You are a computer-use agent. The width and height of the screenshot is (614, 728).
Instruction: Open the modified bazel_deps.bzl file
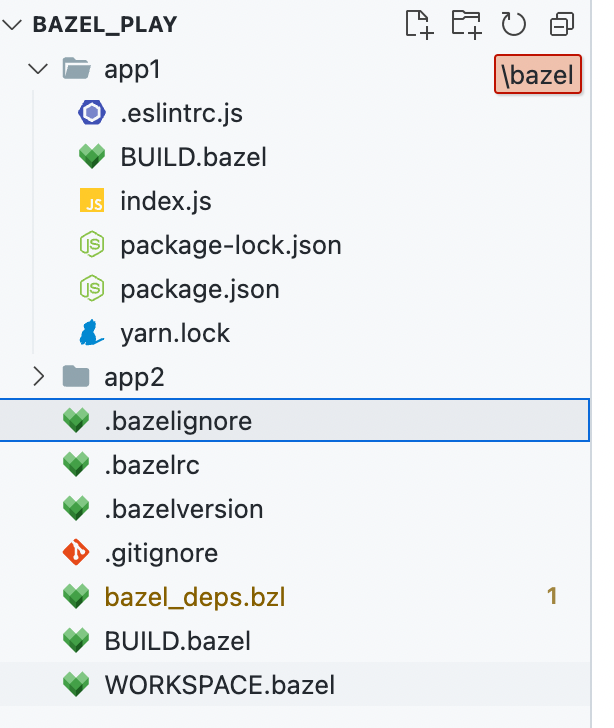tap(195, 597)
